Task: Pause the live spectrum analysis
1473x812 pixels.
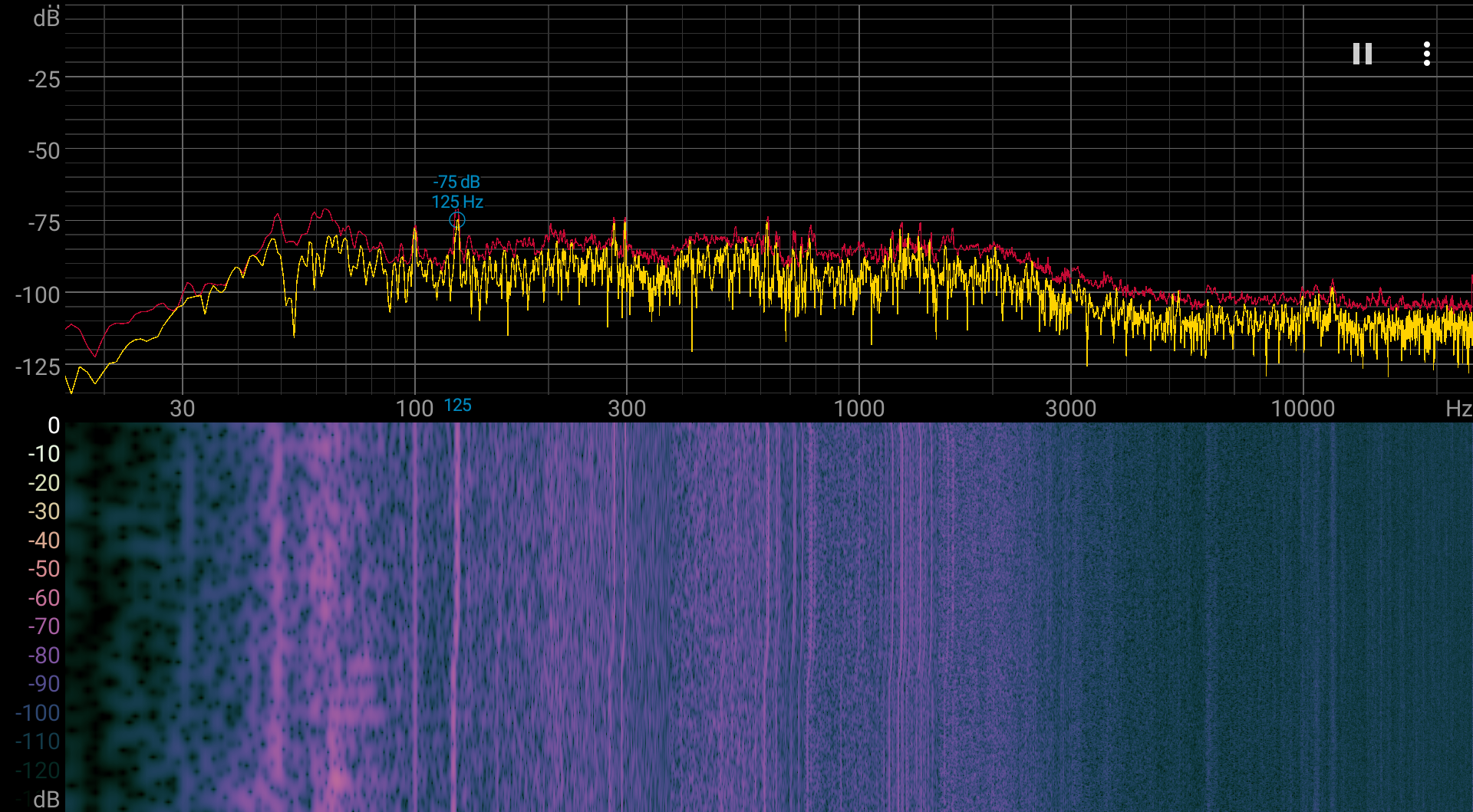Action: pyautogui.click(x=1362, y=54)
